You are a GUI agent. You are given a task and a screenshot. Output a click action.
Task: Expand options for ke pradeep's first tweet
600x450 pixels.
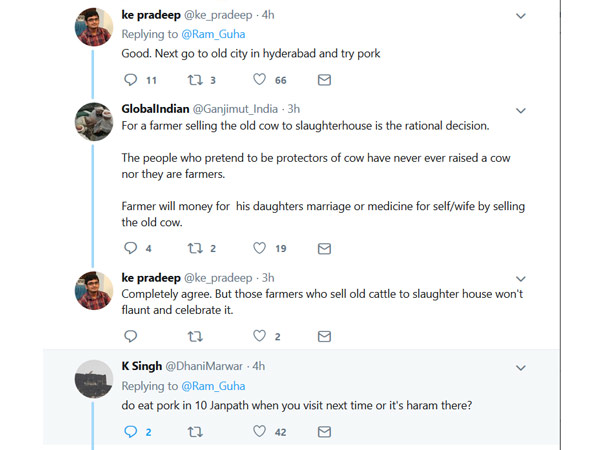coord(520,16)
